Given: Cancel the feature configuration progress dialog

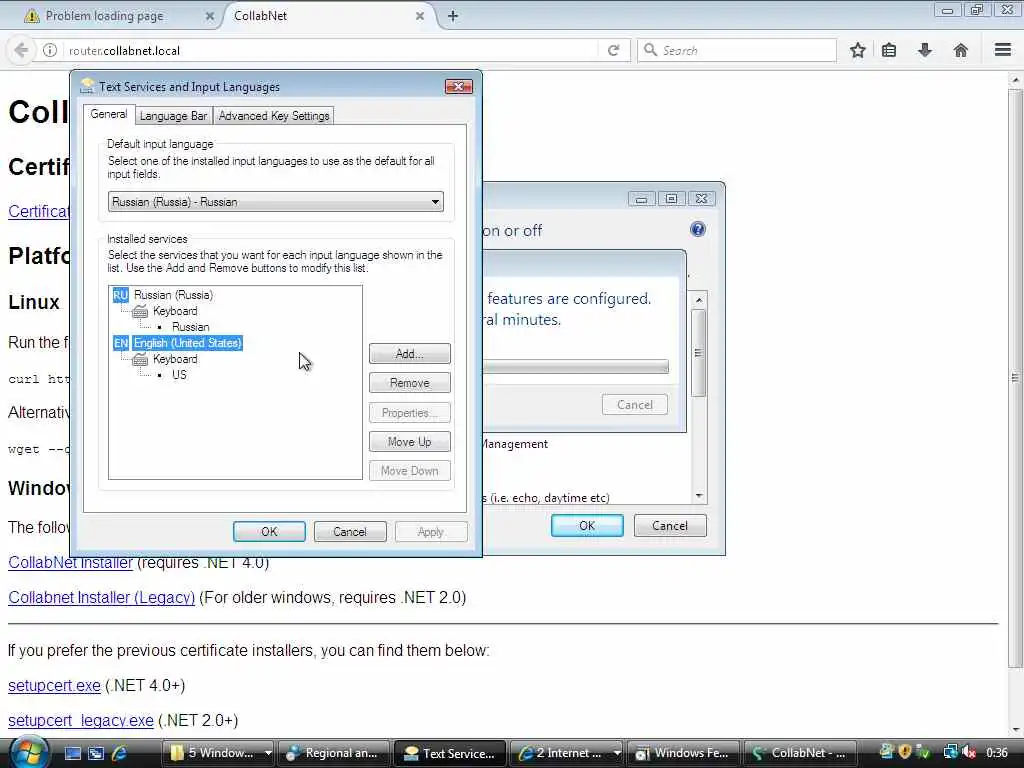Looking at the screenshot, I should (635, 405).
